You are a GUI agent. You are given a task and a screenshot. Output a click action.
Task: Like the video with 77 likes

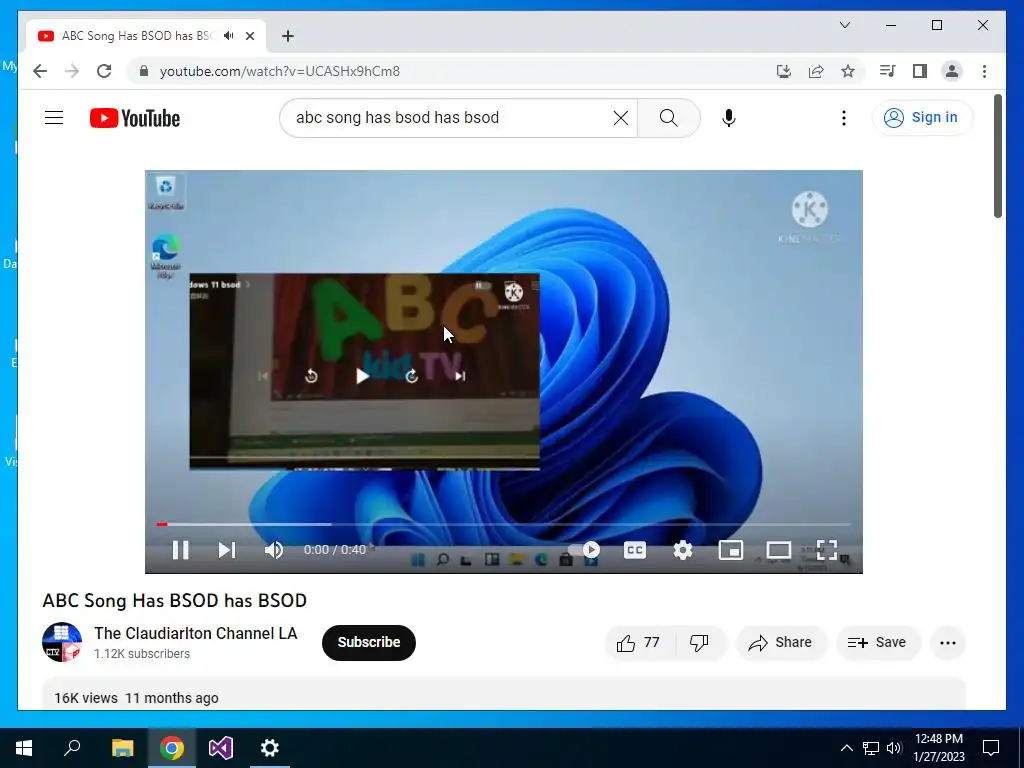click(639, 643)
